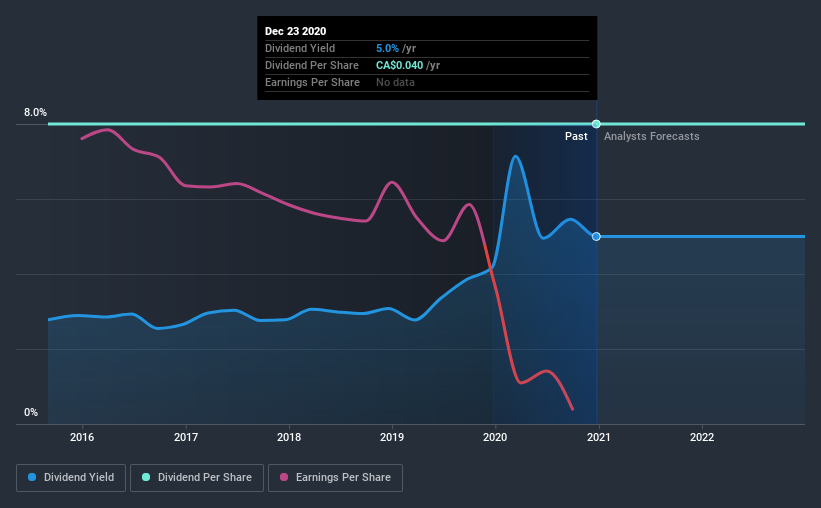Click the tooltip date 'Dec 23 2020'

[x=295, y=31]
